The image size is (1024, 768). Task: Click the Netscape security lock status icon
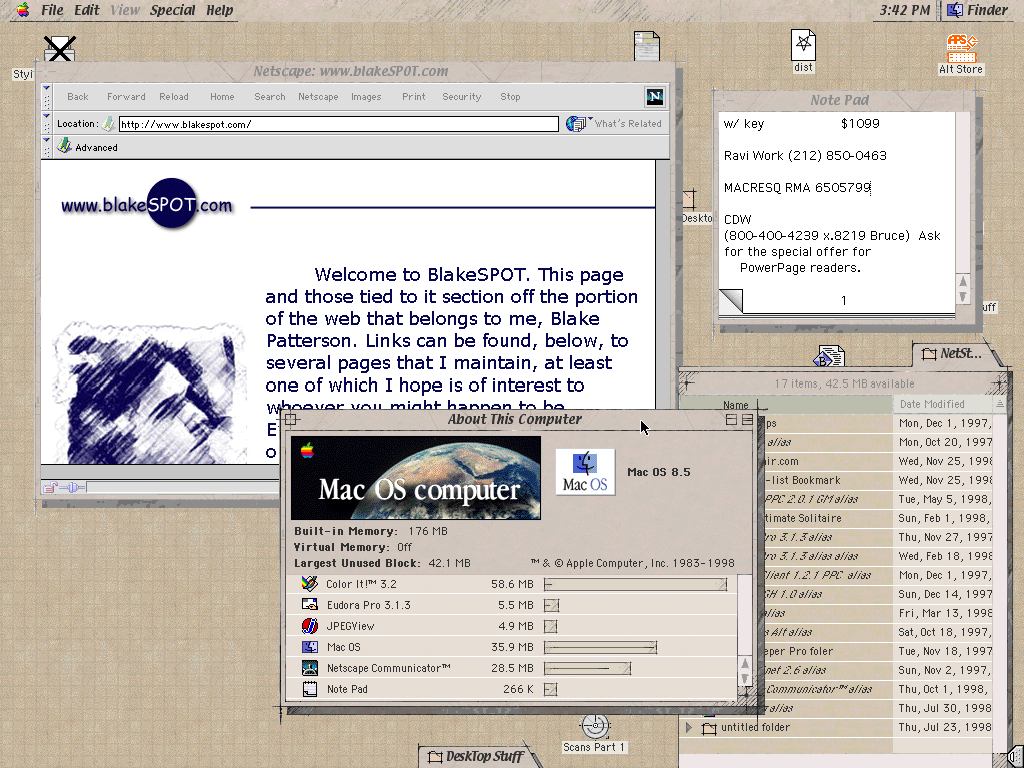pos(50,487)
